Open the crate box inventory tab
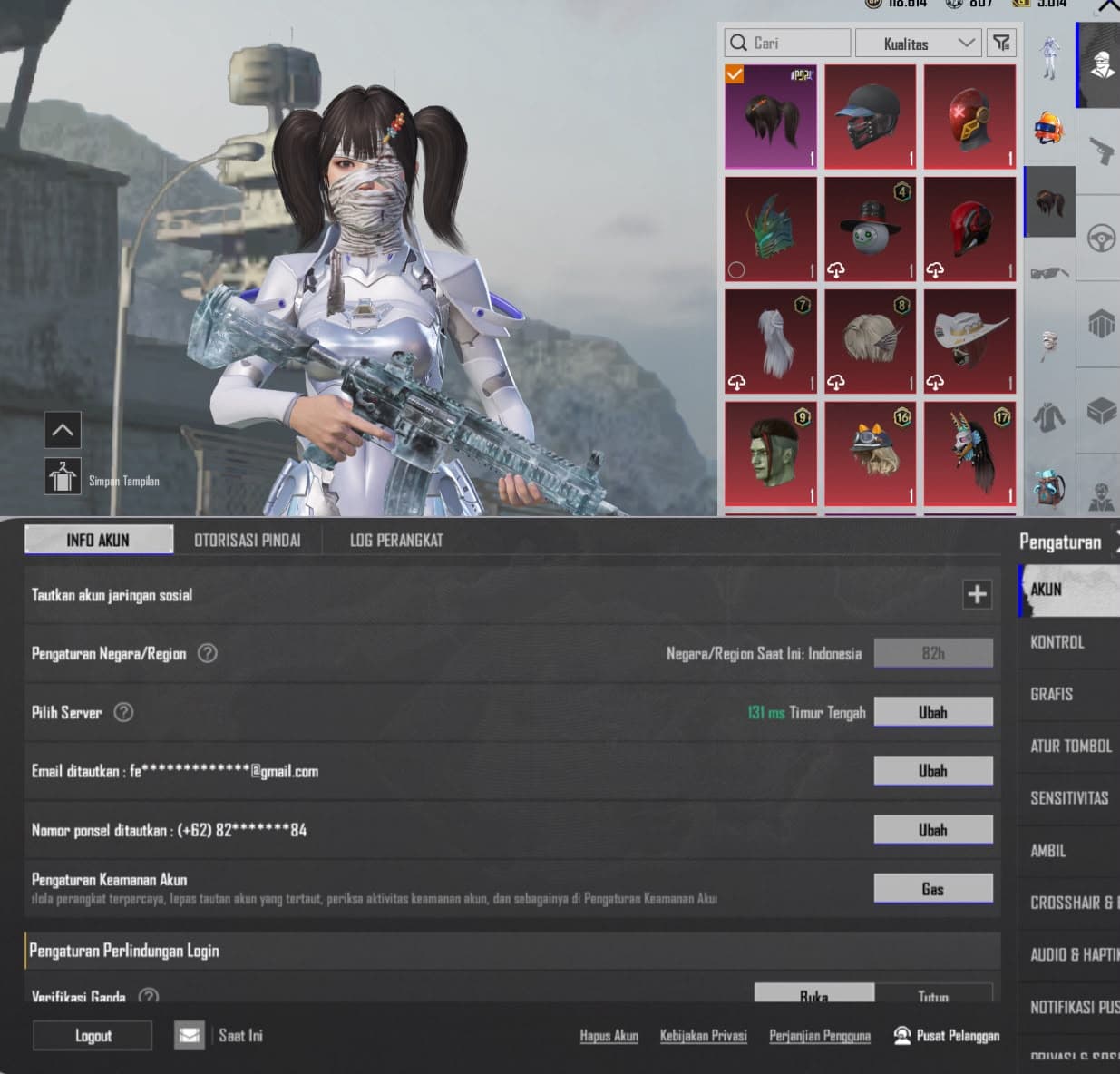The height and width of the screenshot is (1074, 1120). click(1101, 411)
